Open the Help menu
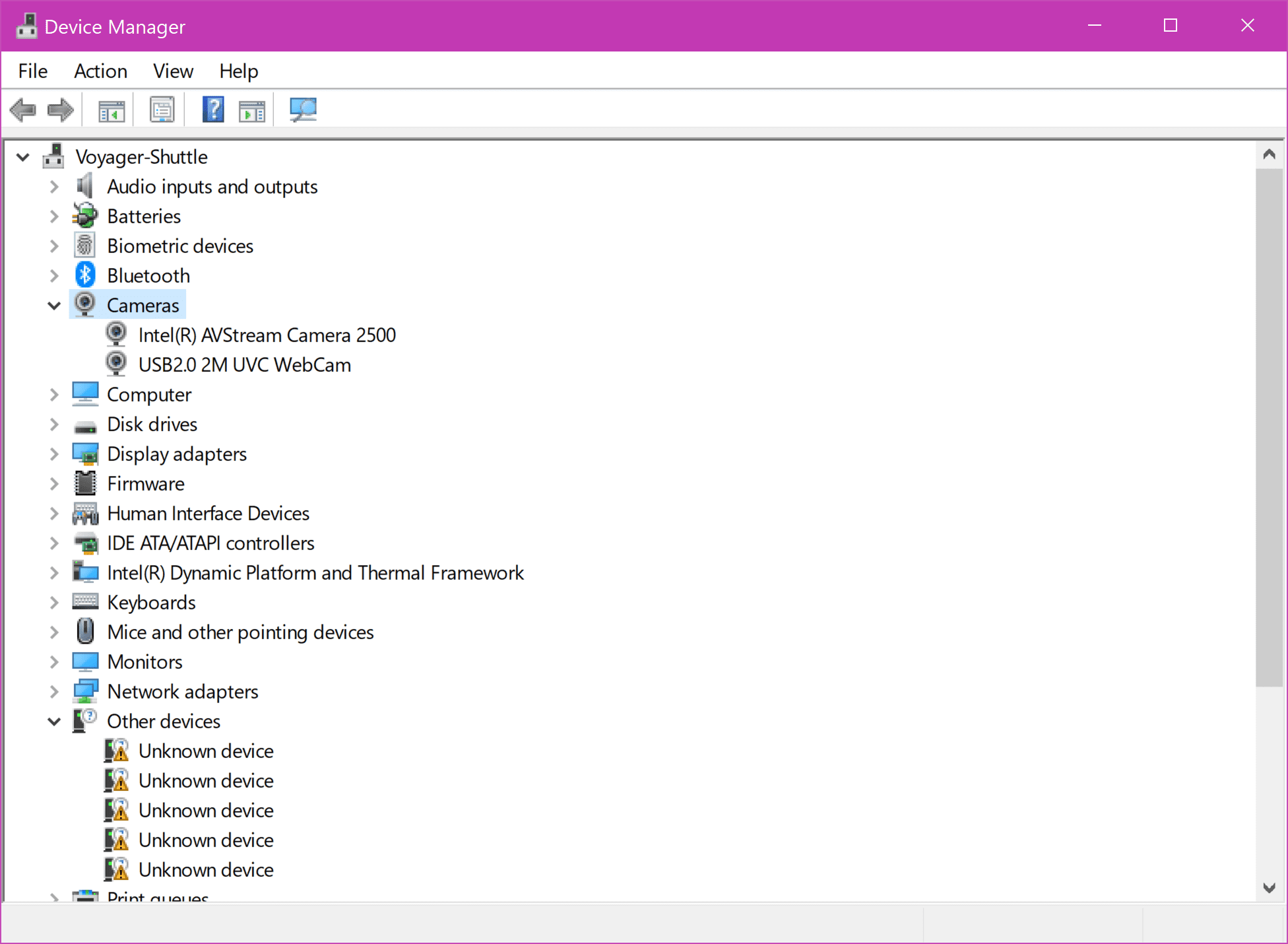This screenshot has height=944, width=1288. [x=238, y=71]
